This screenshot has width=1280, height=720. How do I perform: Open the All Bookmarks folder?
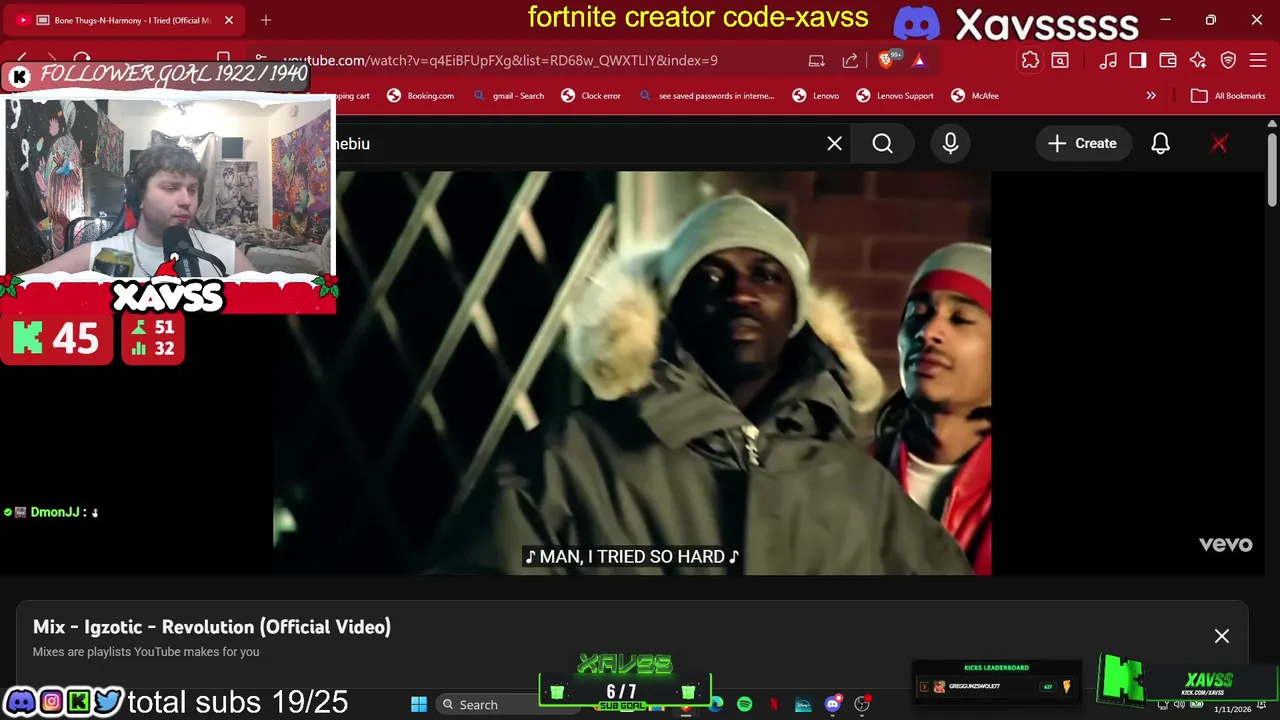[x=1229, y=96]
